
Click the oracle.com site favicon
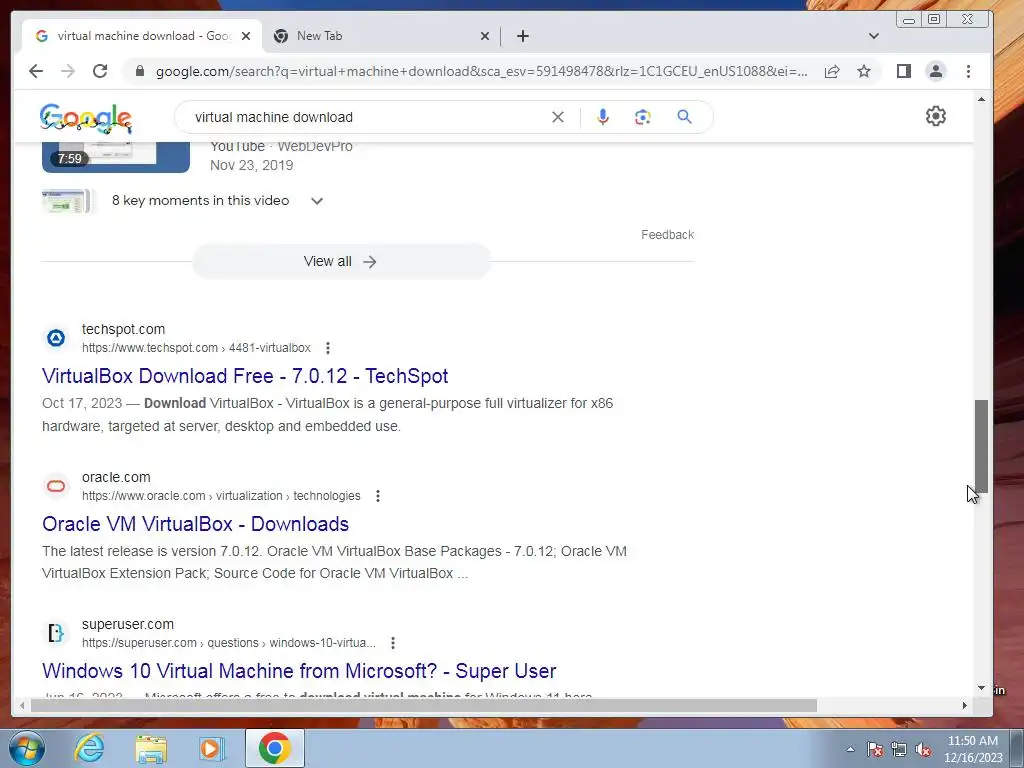coord(56,486)
